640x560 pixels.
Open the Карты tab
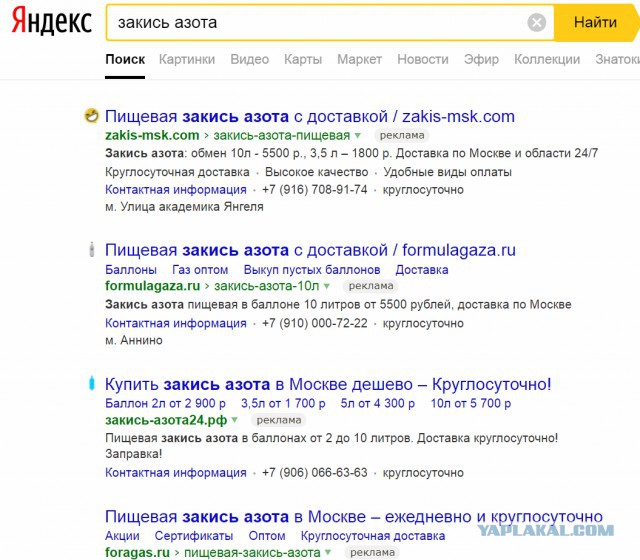pos(303,60)
